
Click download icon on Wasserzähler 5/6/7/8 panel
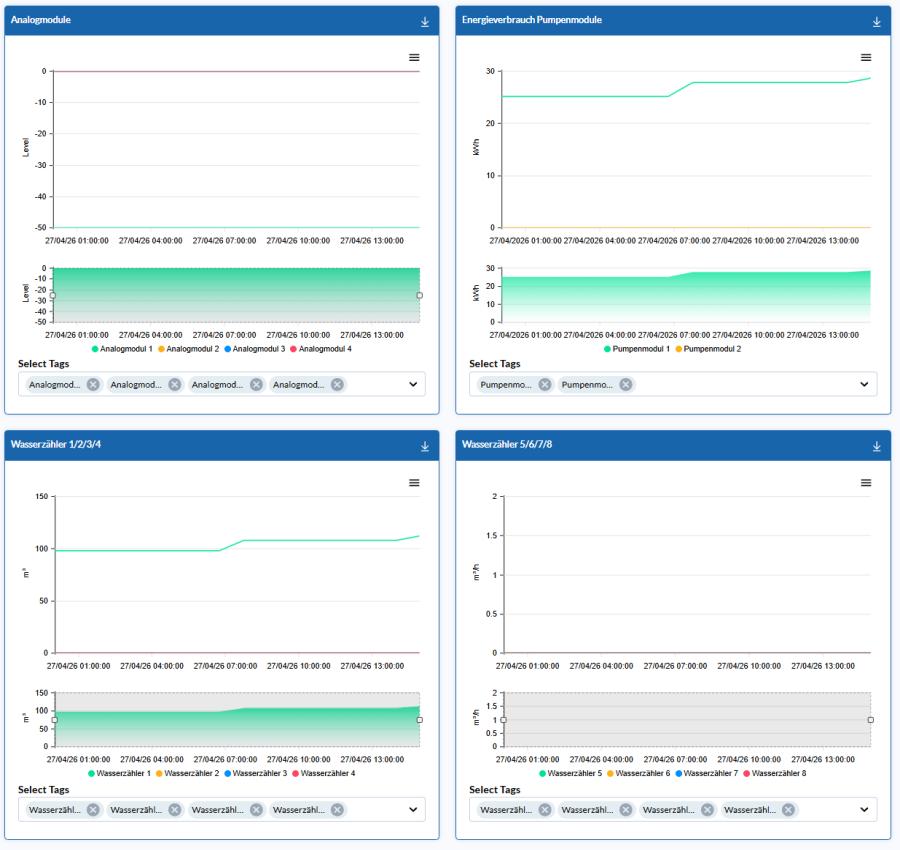click(877, 446)
